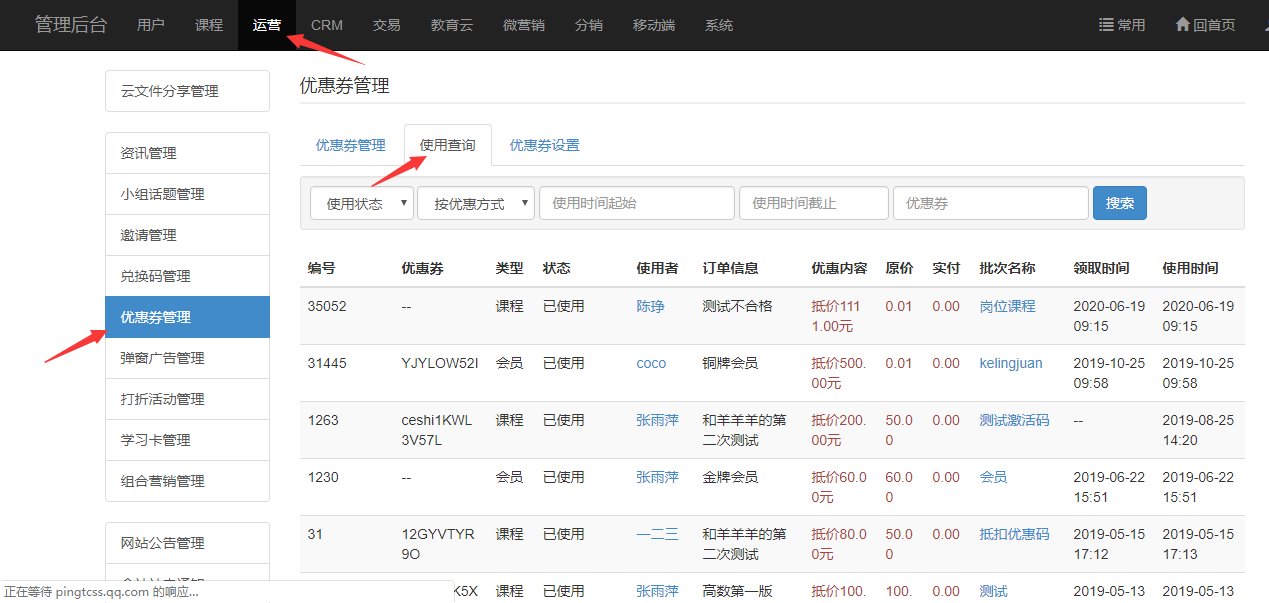Focus the 使用时间截止 input field

click(813, 203)
